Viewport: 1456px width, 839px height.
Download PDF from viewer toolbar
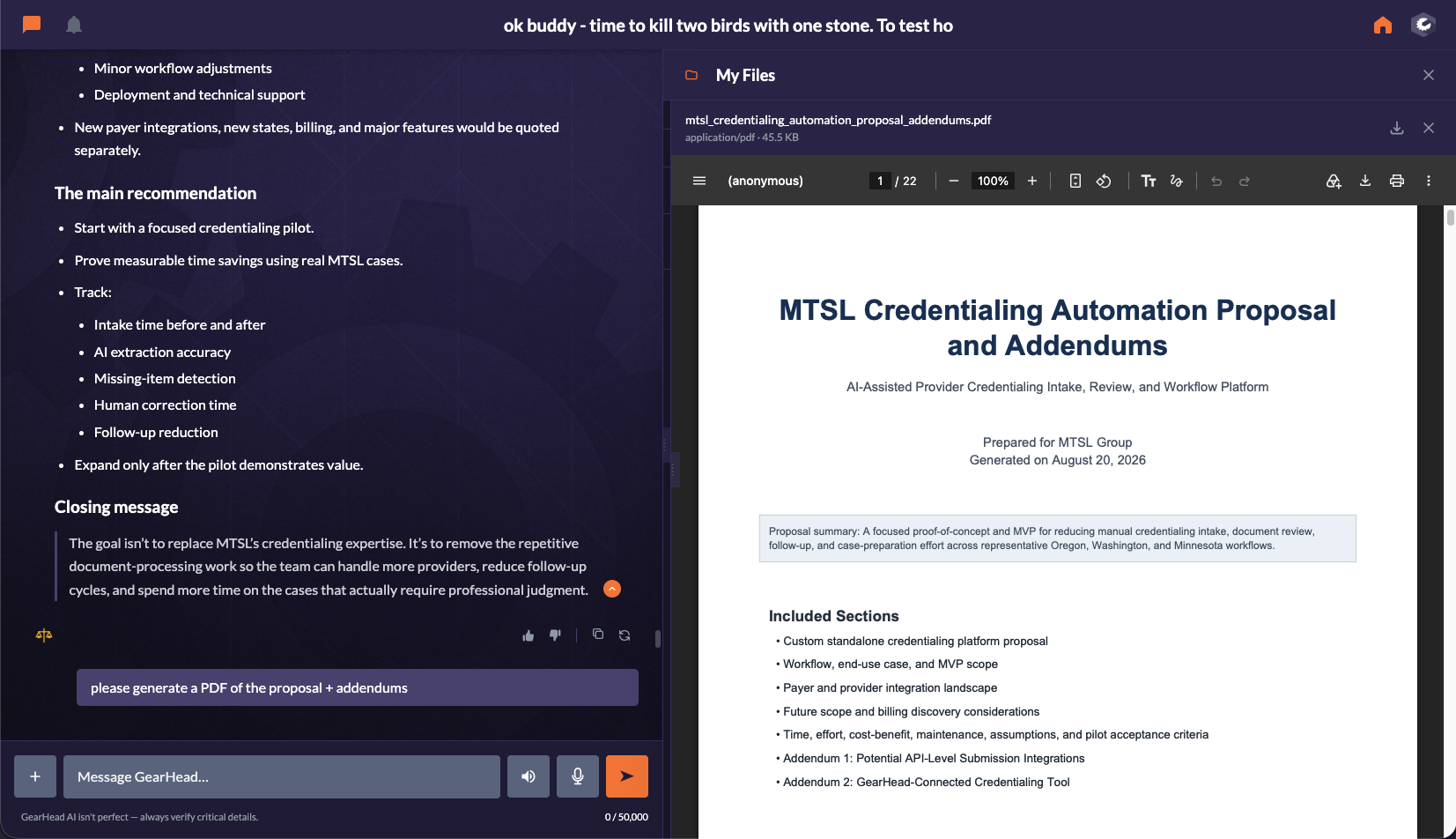pos(1365,181)
